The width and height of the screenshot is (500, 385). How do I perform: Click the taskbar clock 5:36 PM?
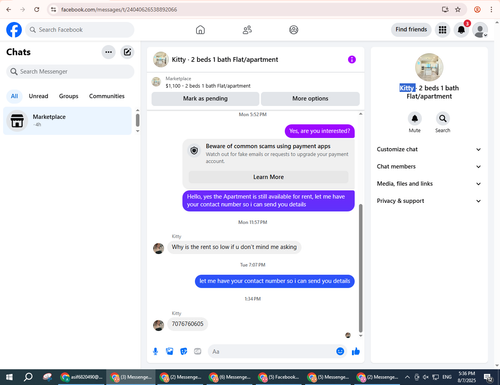point(467,377)
